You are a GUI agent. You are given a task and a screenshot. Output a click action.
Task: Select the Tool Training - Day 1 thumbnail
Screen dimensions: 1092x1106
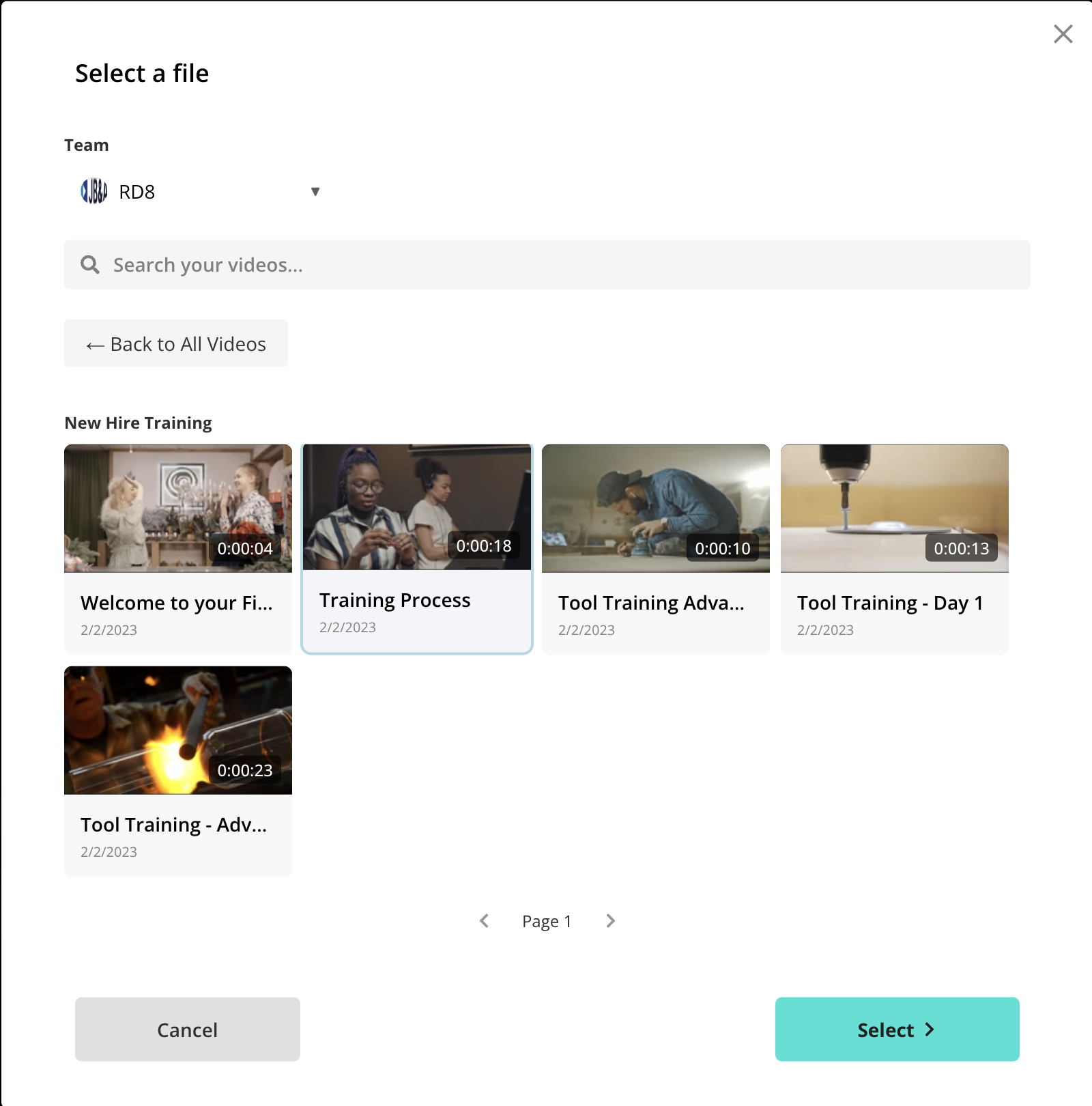pyautogui.click(x=895, y=508)
